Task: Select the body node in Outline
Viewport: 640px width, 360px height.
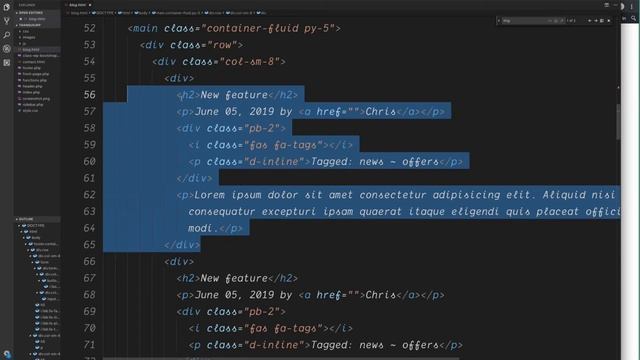Action: click(x=36, y=238)
